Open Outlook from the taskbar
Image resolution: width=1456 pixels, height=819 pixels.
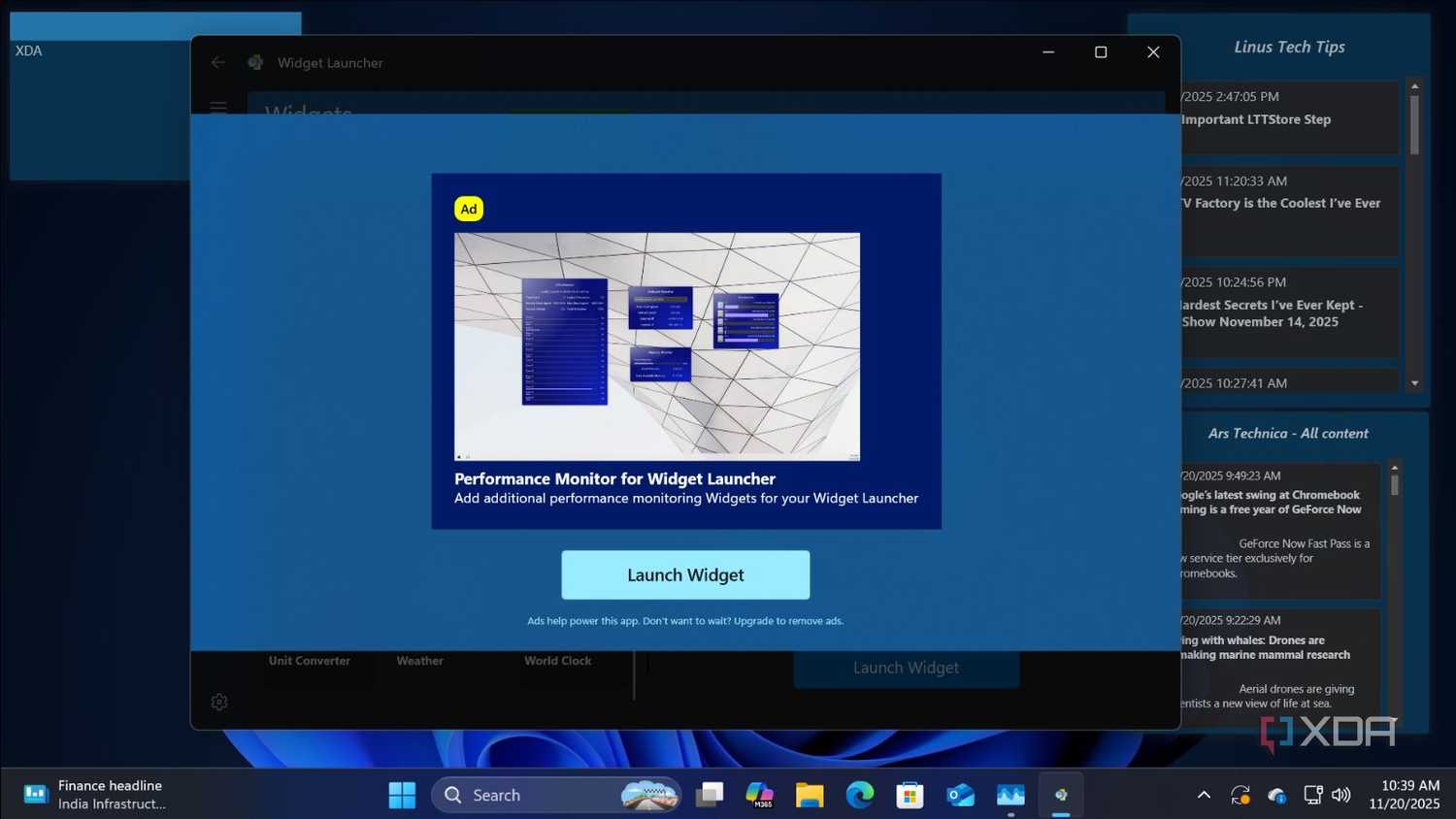tap(960, 795)
